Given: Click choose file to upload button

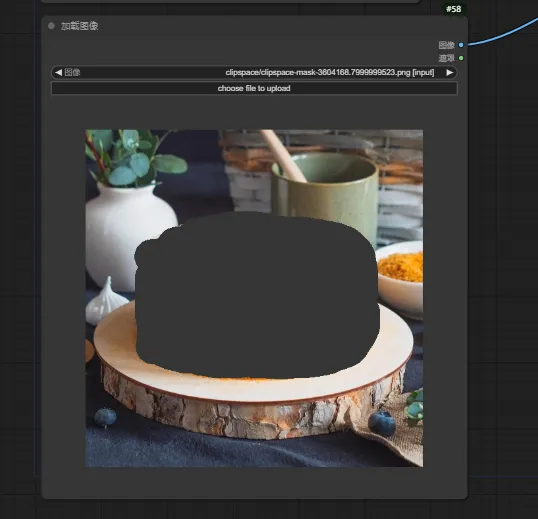Looking at the screenshot, I should click(254, 88).
